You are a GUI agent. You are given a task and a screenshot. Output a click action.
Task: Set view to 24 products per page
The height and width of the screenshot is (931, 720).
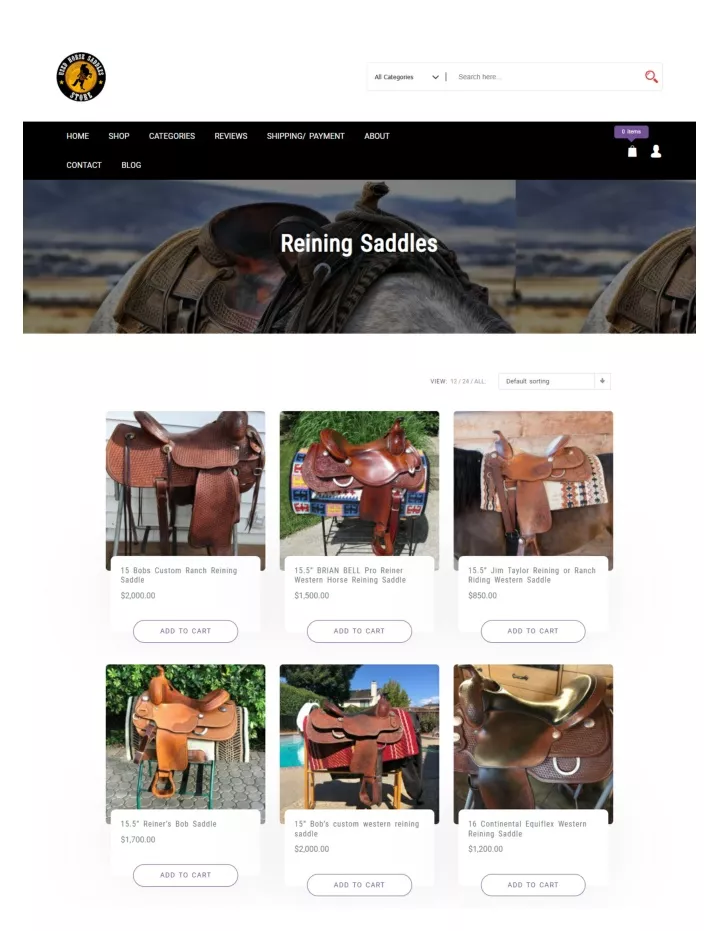tap(466, 382)
